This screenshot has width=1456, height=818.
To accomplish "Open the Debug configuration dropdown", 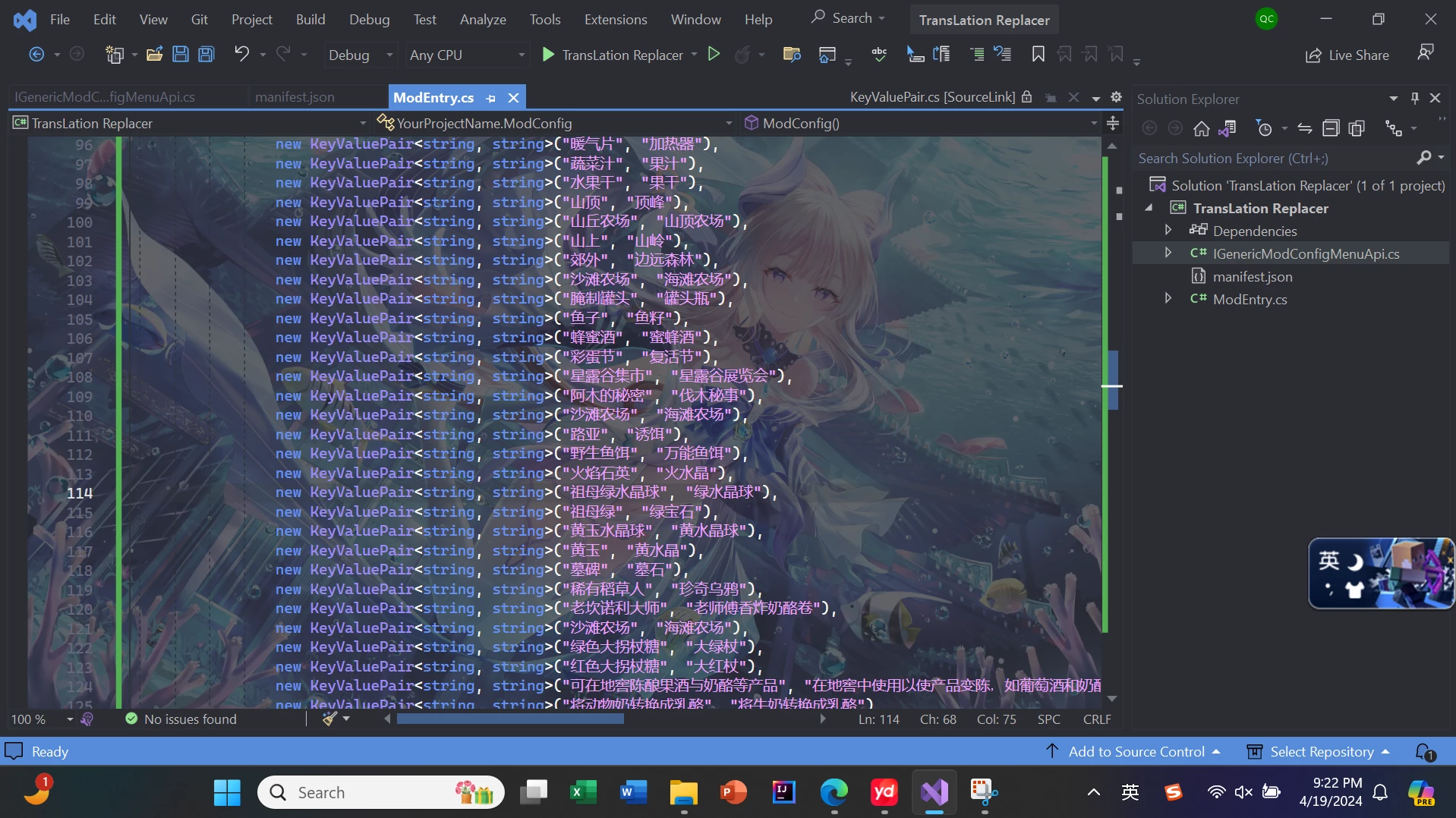I will (360, 55).
